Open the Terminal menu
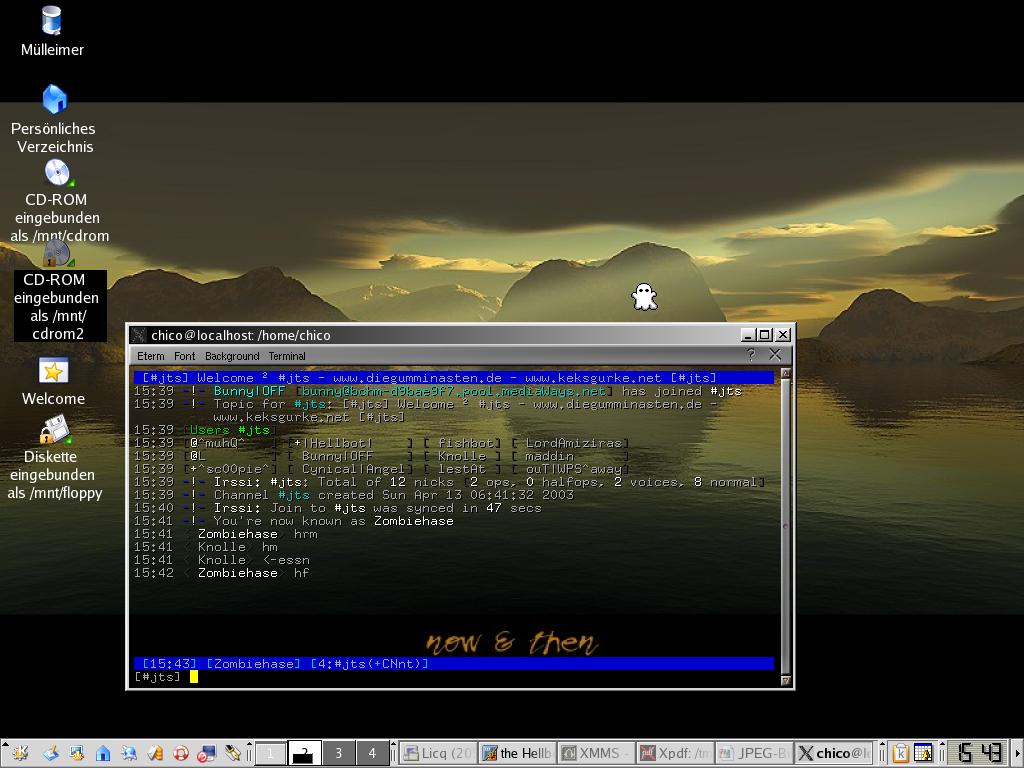This screenshot has width=1024, height=768. [287, 356]
